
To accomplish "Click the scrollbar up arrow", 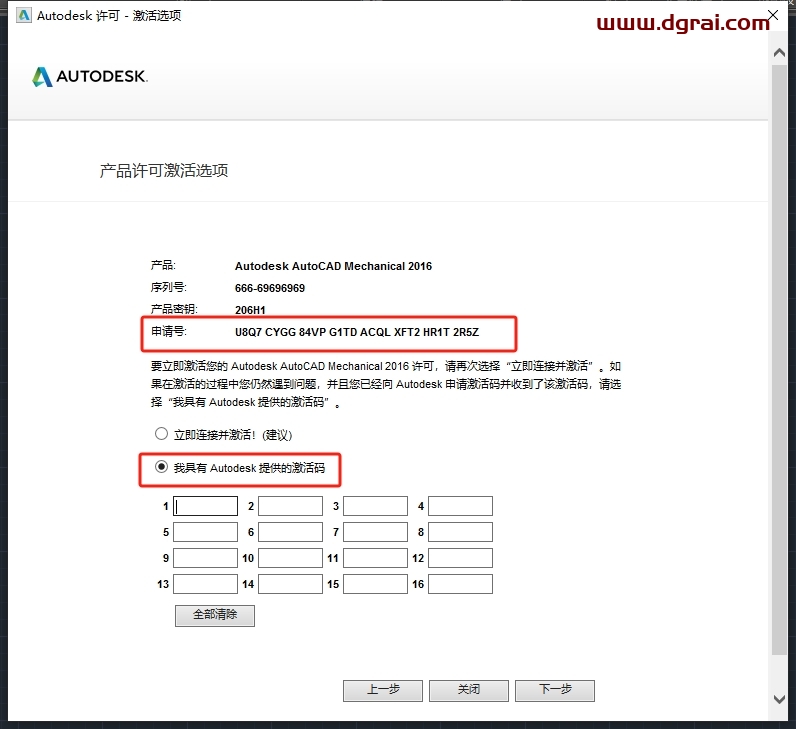I will point(779,52).
